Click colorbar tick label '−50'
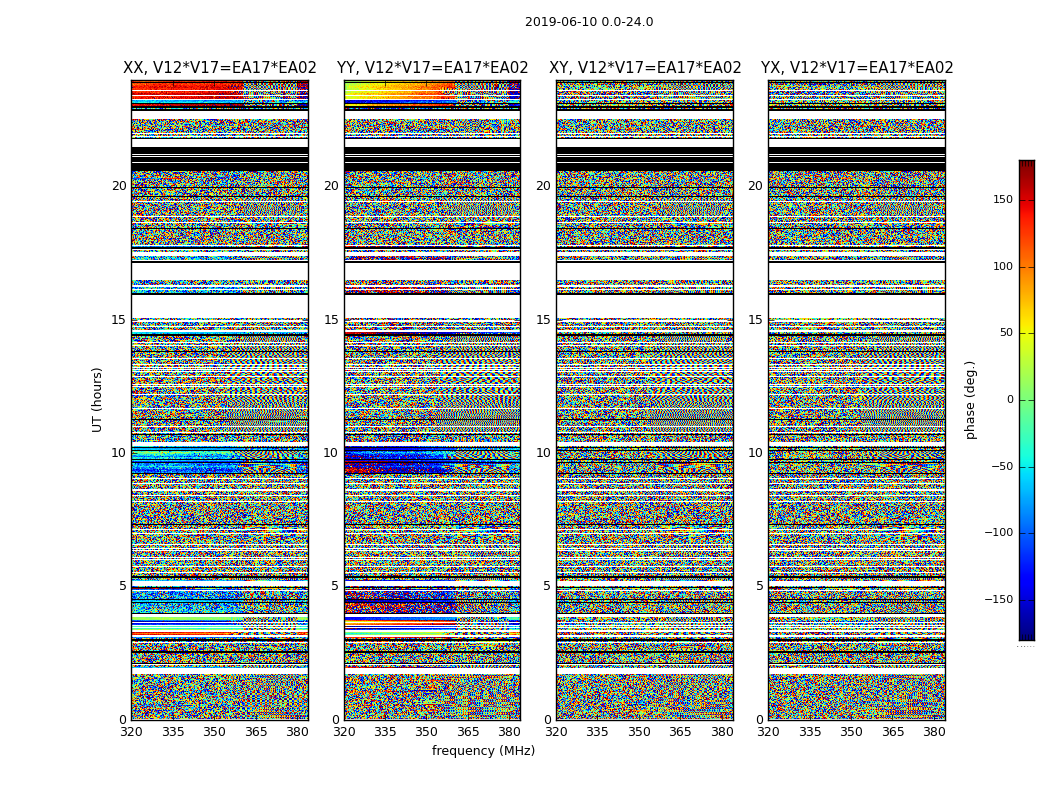 point(1002,467)
